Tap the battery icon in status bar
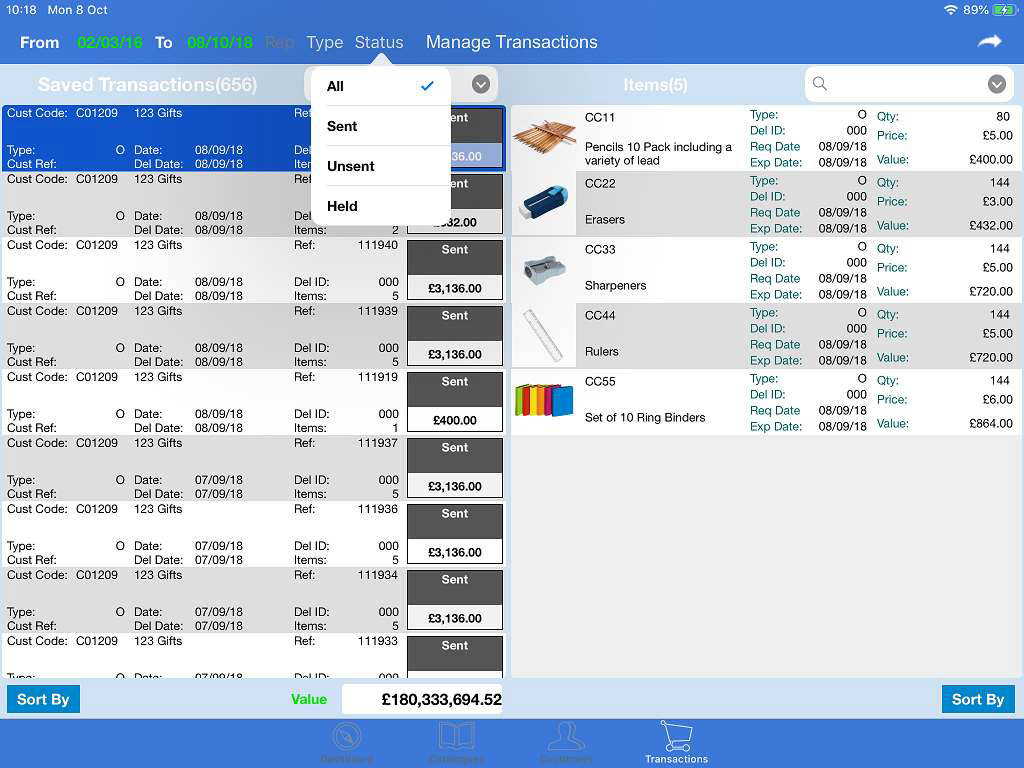Image resolution: width=1024 pixels, height=768 pixels. [x=1001, y=10]
